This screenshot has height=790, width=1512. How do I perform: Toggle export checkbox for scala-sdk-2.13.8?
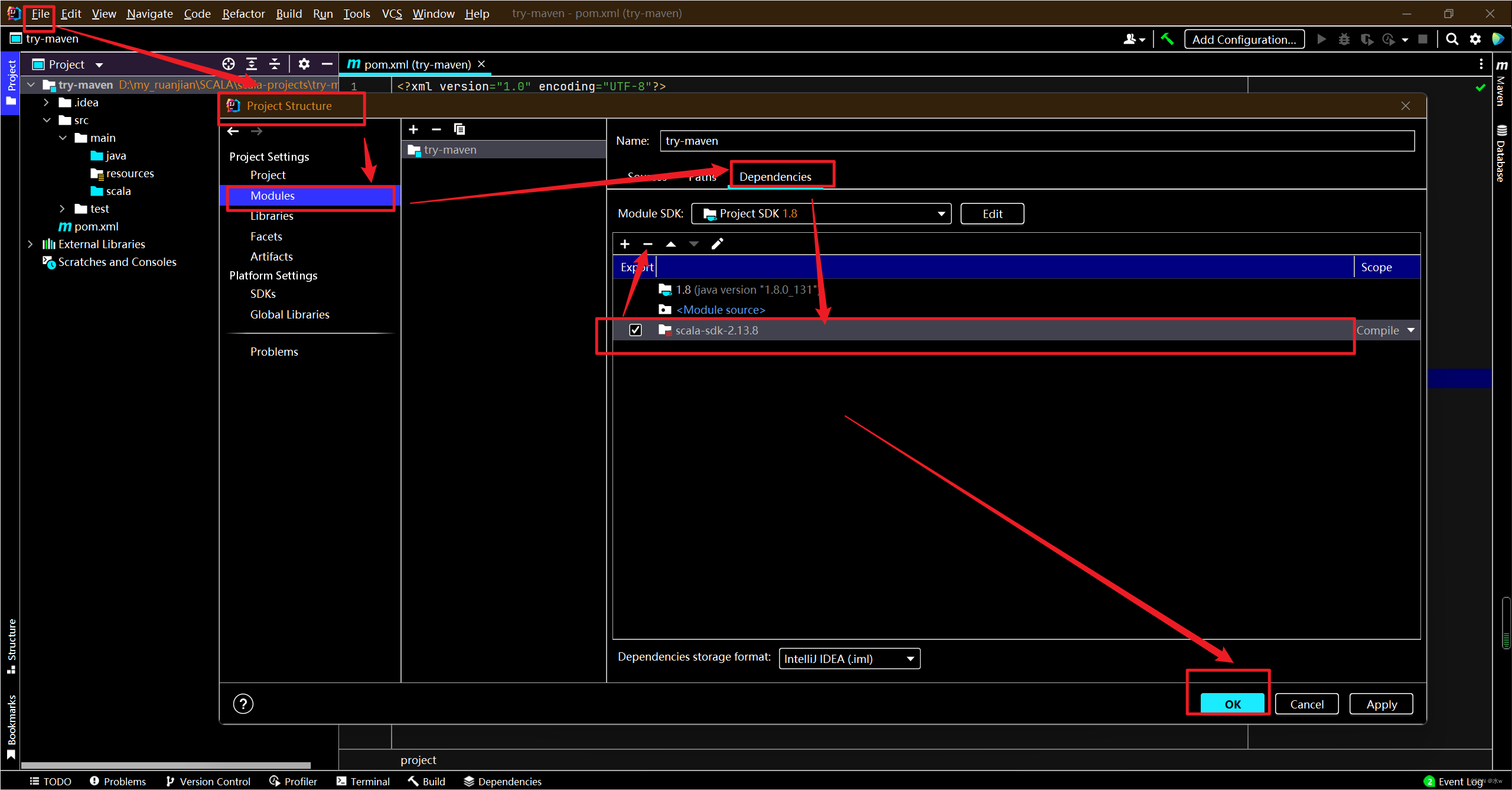[x=636, y=330]
